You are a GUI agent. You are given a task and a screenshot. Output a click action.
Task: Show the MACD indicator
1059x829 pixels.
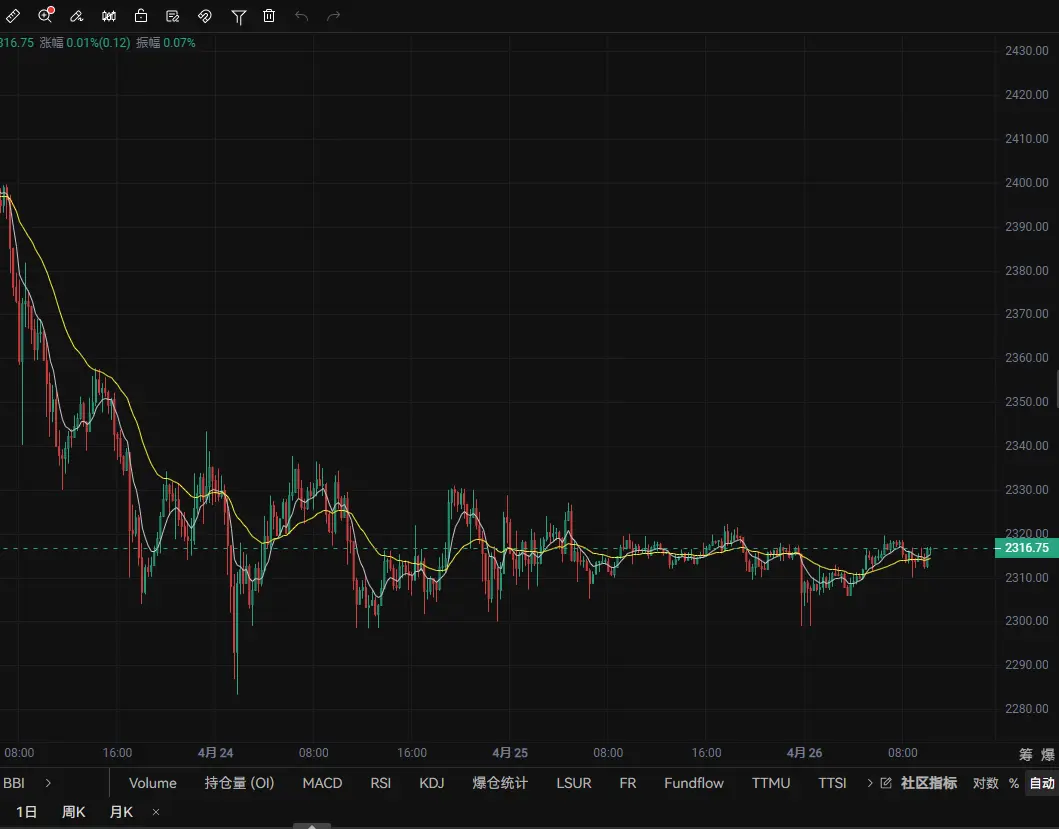[322, 783]
